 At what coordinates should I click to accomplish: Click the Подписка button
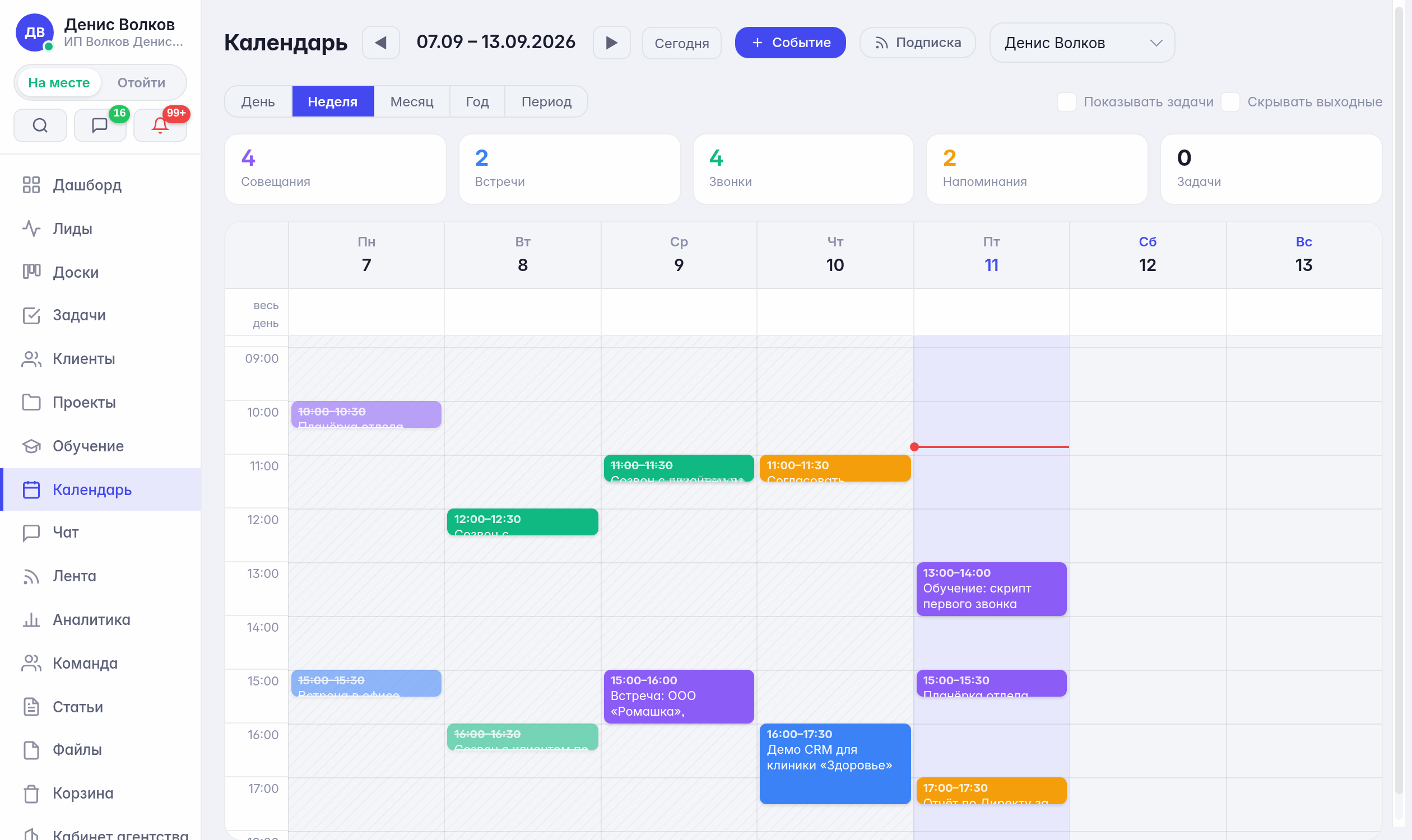pyautogui.click(x=918, y=43)
